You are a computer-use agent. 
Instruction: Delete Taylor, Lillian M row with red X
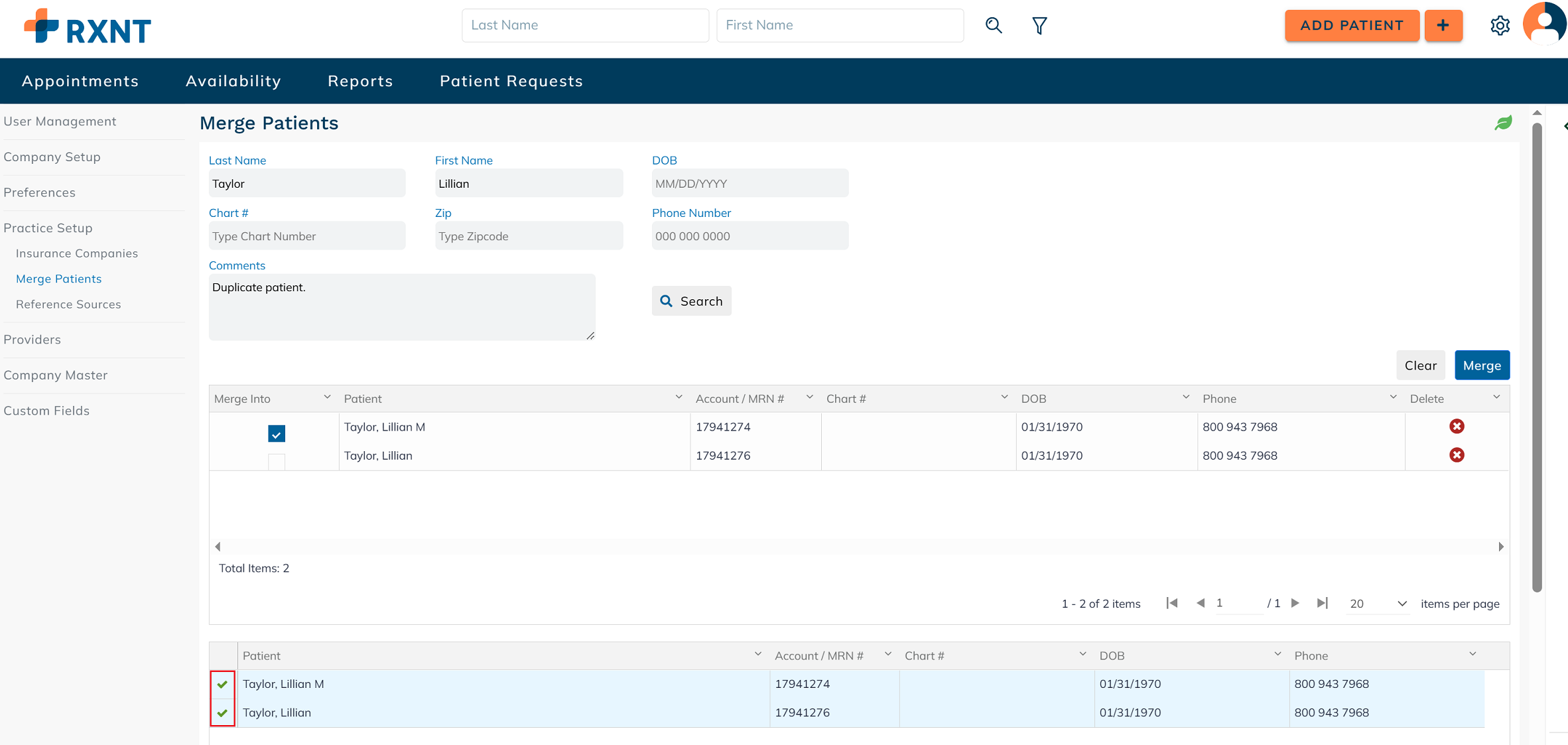coord(1457,427)
